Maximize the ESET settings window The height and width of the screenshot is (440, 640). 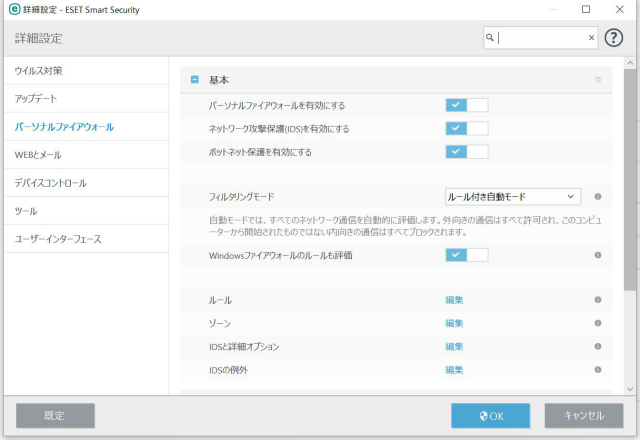point(586,9)
